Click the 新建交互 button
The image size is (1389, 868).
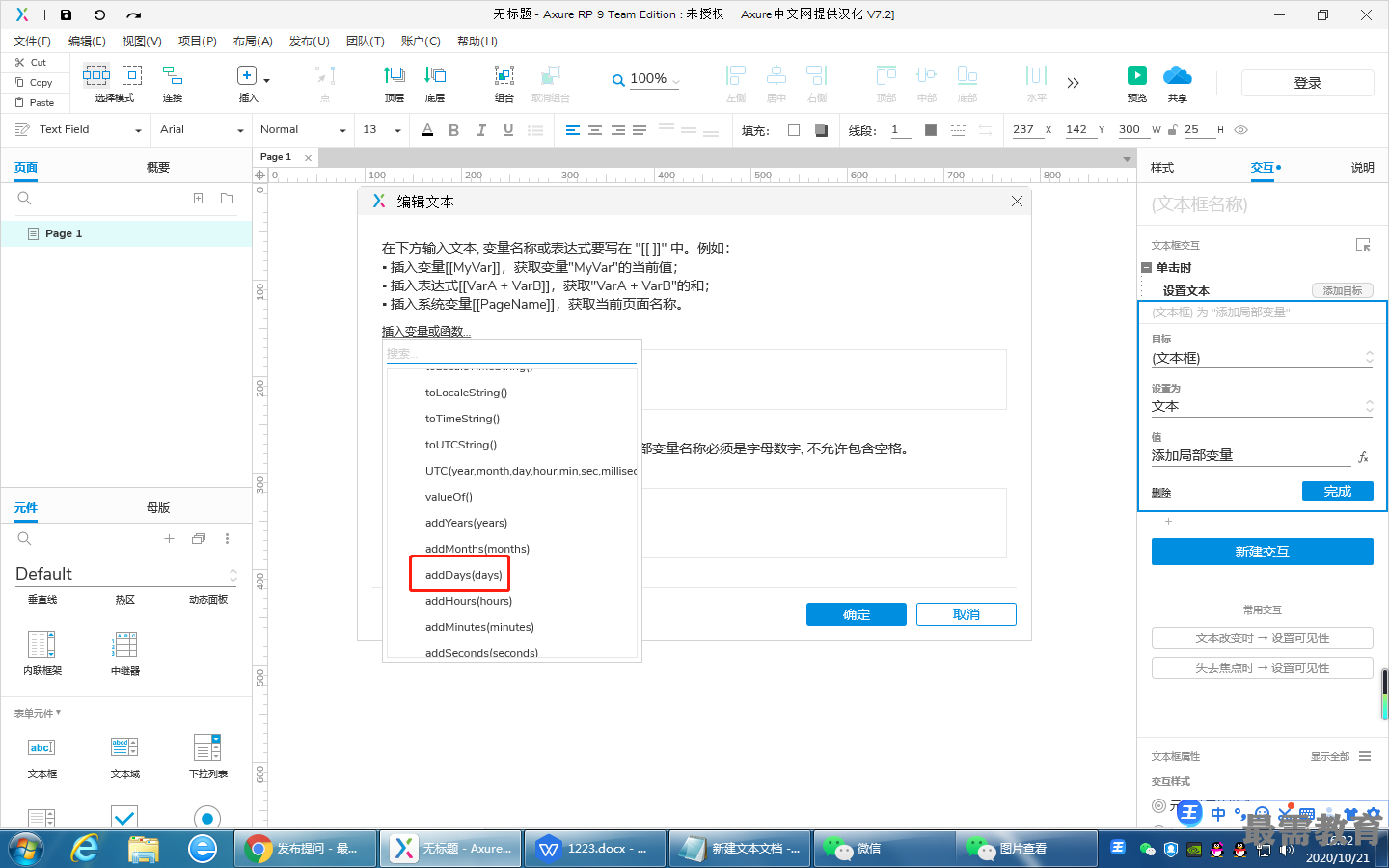[1263, 552]
